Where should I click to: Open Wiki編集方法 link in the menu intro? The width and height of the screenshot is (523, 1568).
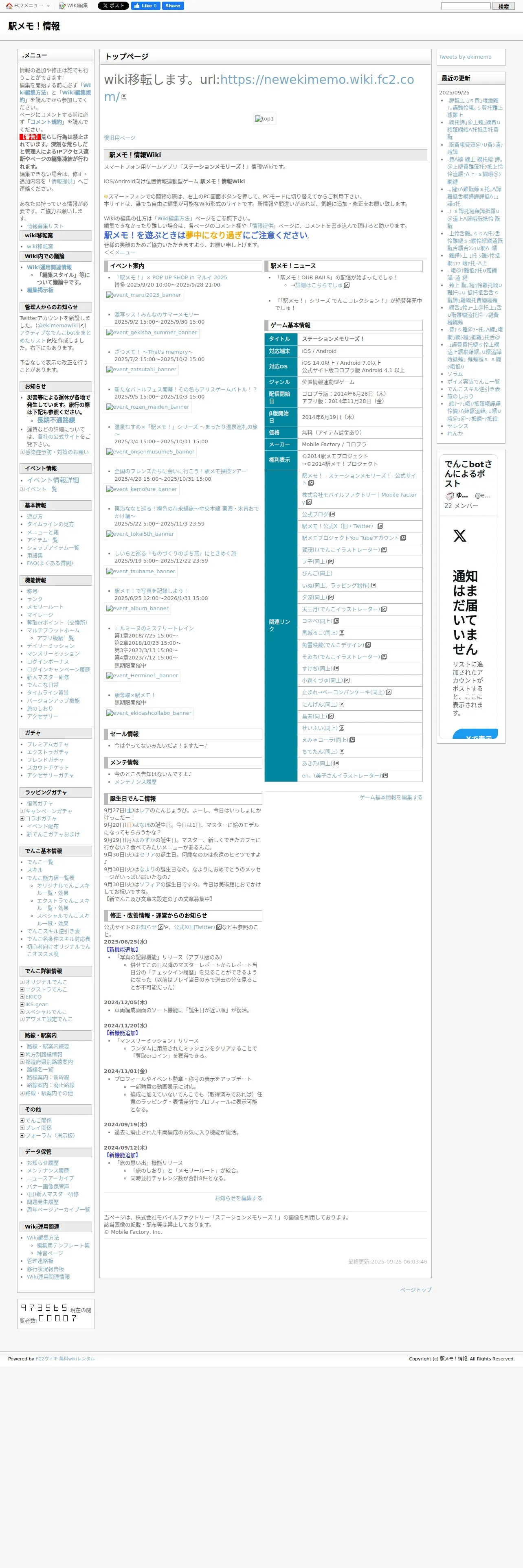[55, 89]
